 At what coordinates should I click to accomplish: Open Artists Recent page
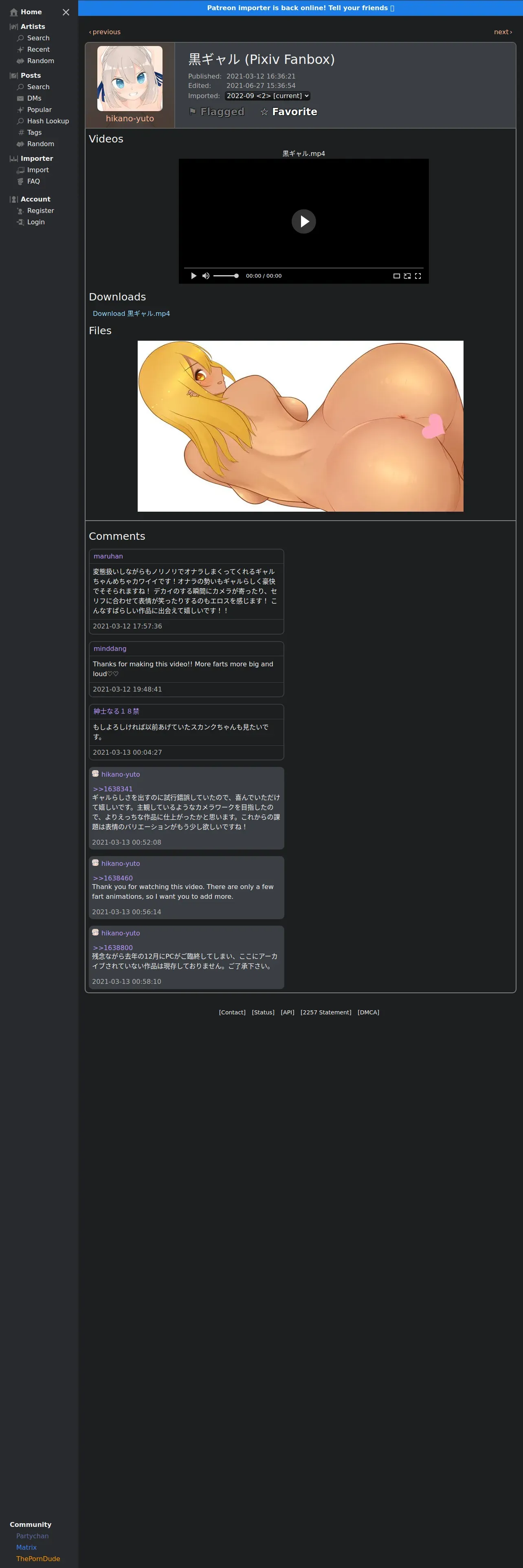pyautogui.click(x=33, y=50)
